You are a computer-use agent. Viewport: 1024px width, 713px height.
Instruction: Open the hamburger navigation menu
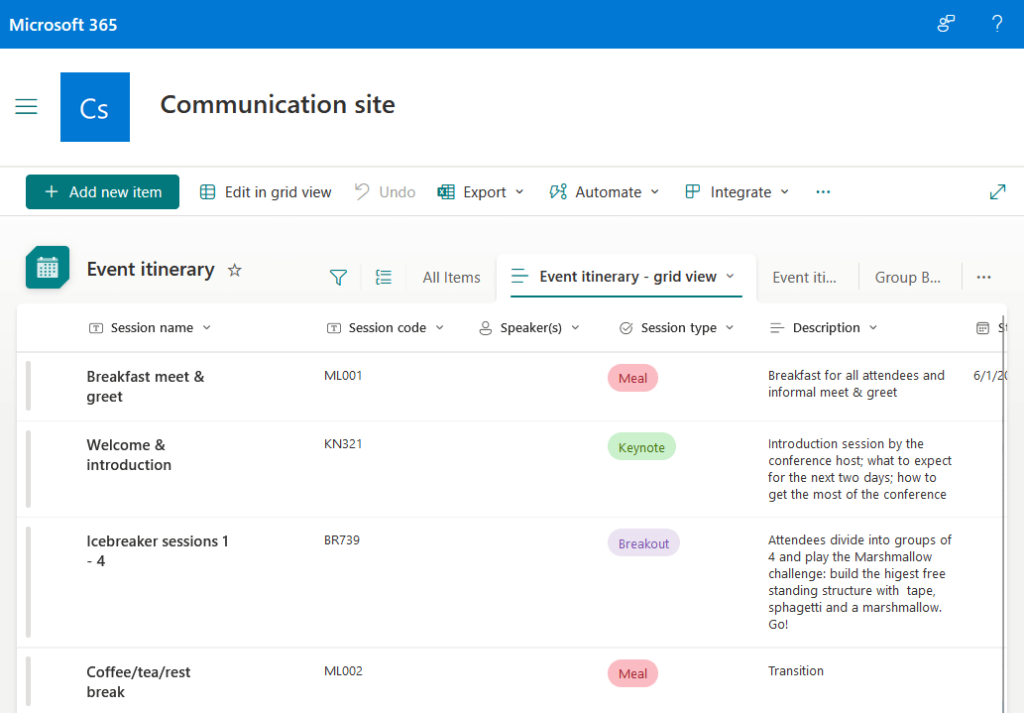[x=26, y=106]
